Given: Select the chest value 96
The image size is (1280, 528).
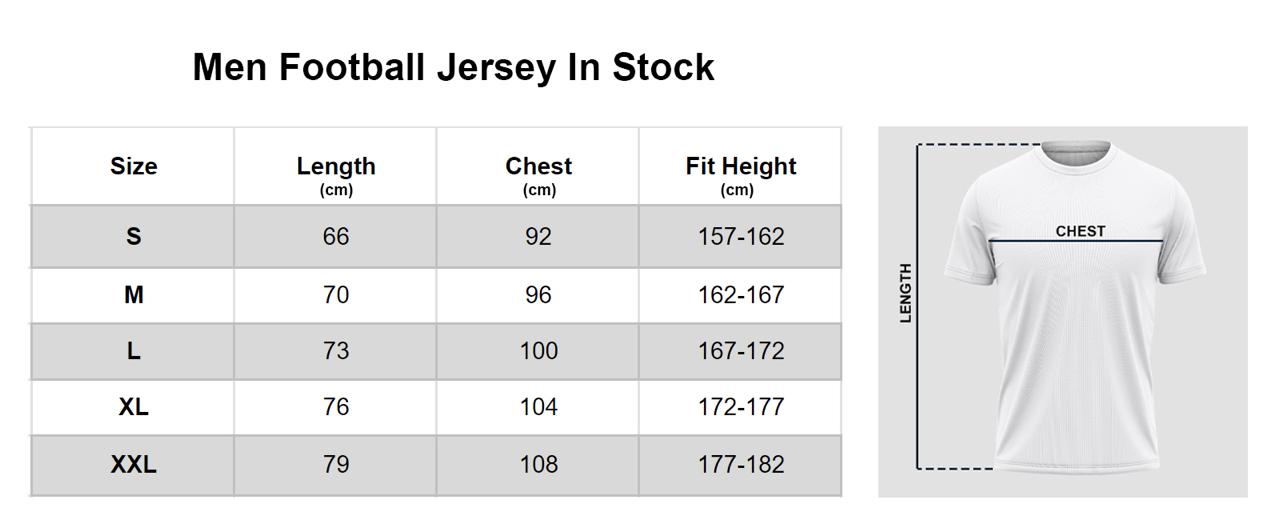Looking at the screenshot, I should click(x=538, y=295).
